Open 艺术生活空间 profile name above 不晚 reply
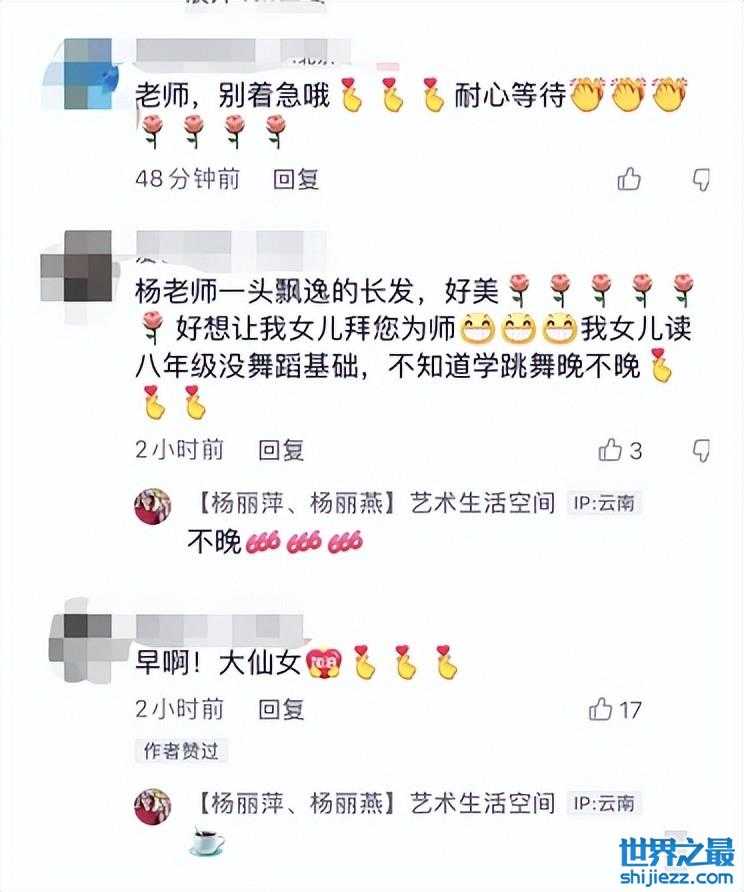This screenshot has height=892, width=744. (x=376, y=503)
